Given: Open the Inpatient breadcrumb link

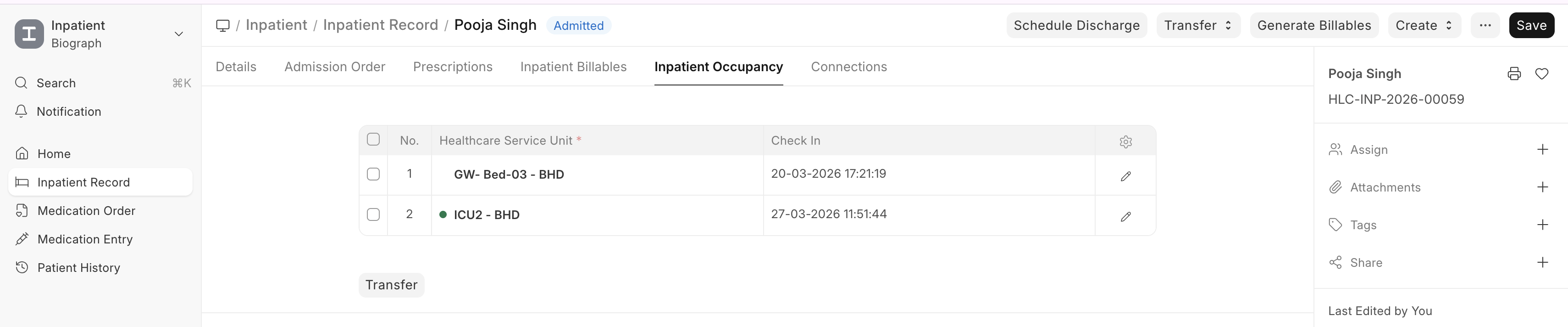Looking at the screenshot, I should point(277,25).
